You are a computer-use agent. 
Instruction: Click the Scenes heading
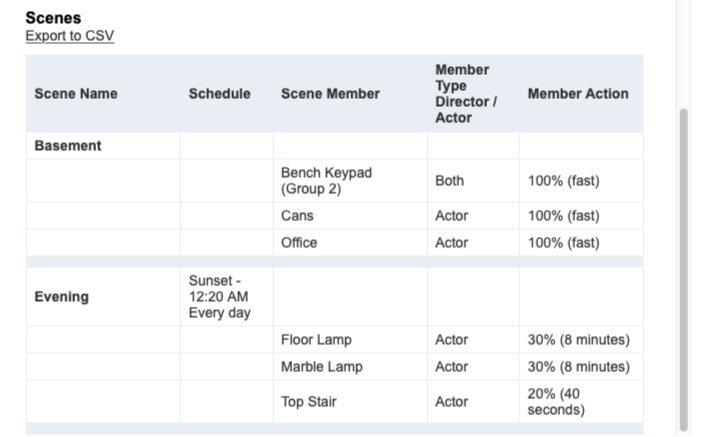(53, 18)
